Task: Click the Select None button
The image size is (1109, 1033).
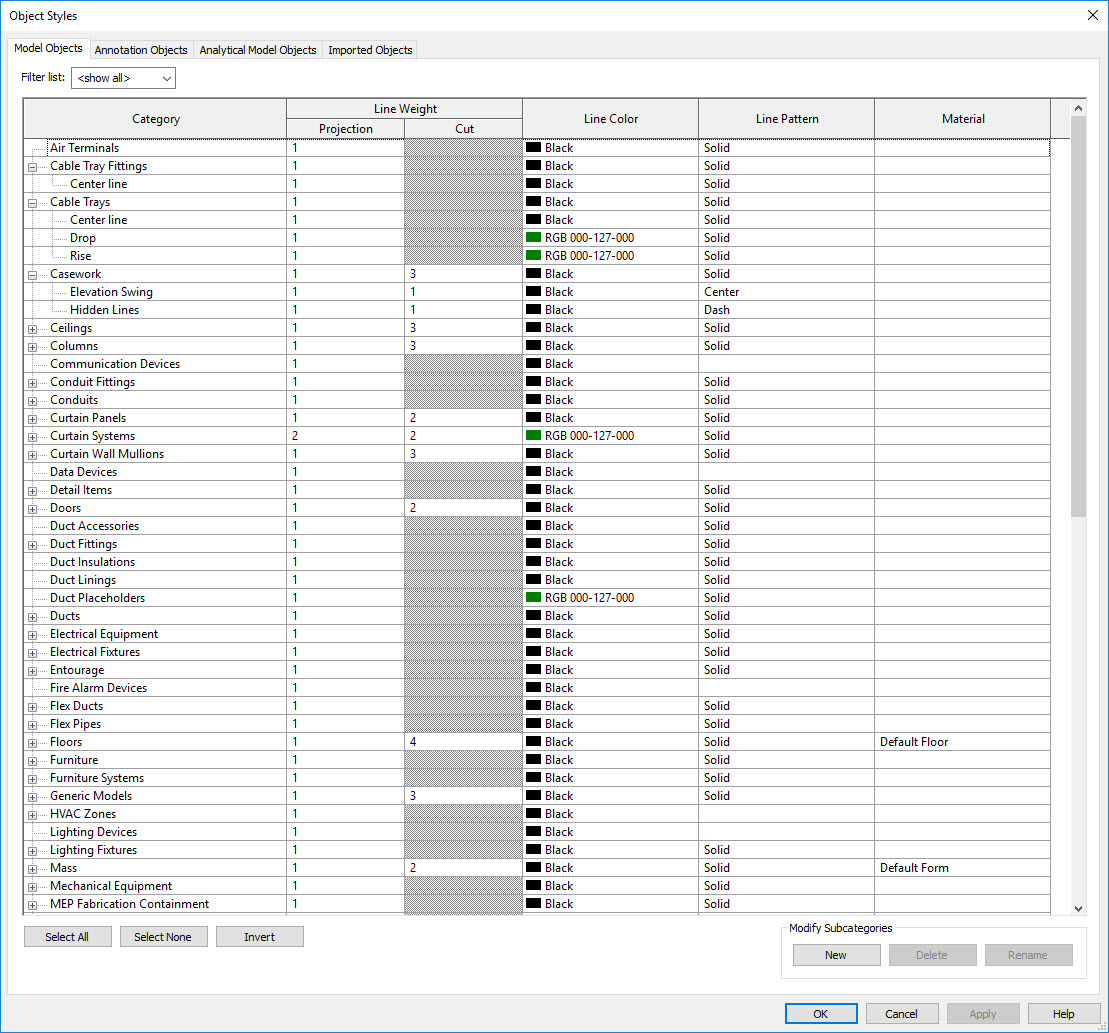Action: click(x=163, y=936)
